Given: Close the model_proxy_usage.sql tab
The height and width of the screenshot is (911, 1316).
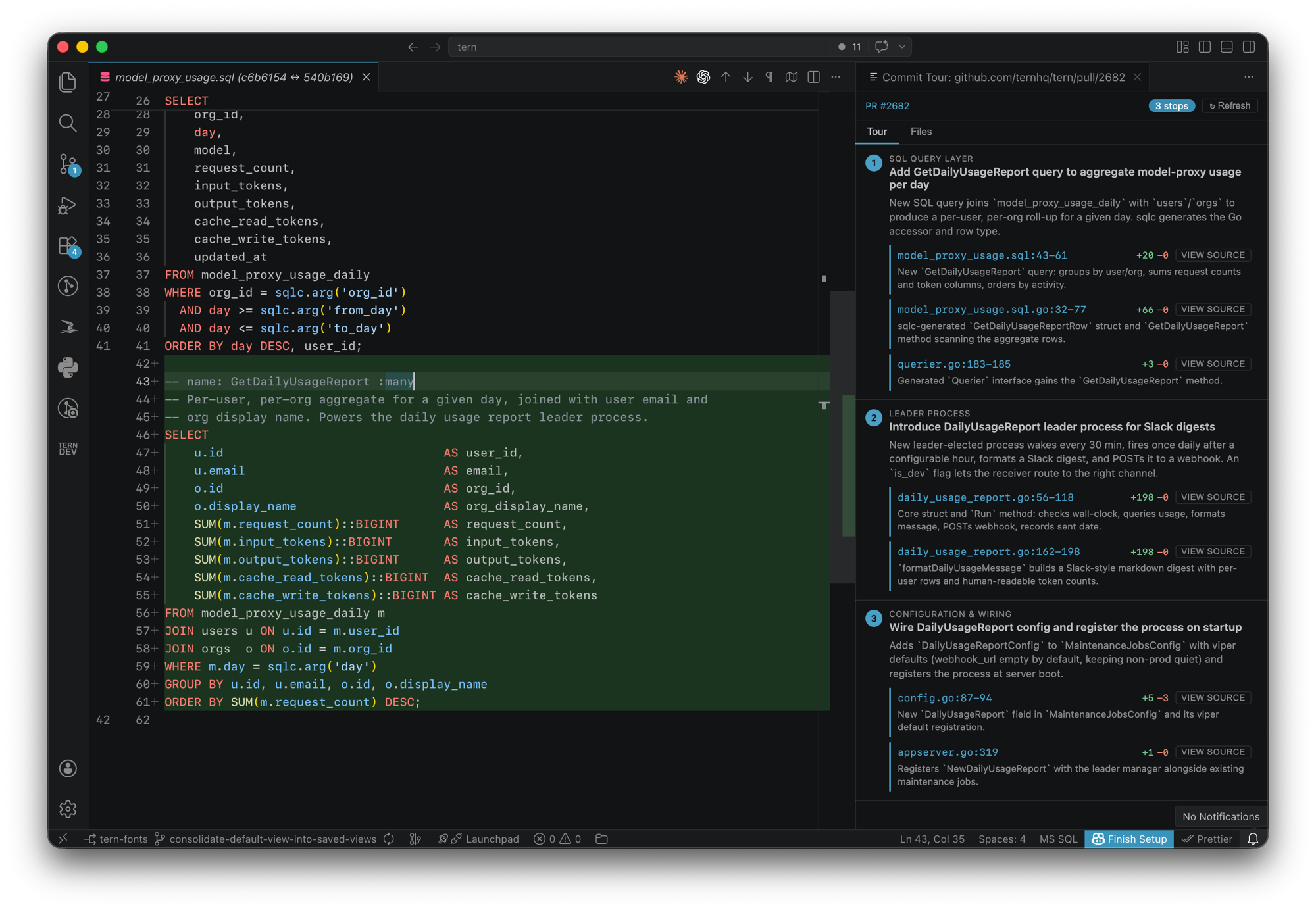Looking at the screenshot, I should (367, 77).
